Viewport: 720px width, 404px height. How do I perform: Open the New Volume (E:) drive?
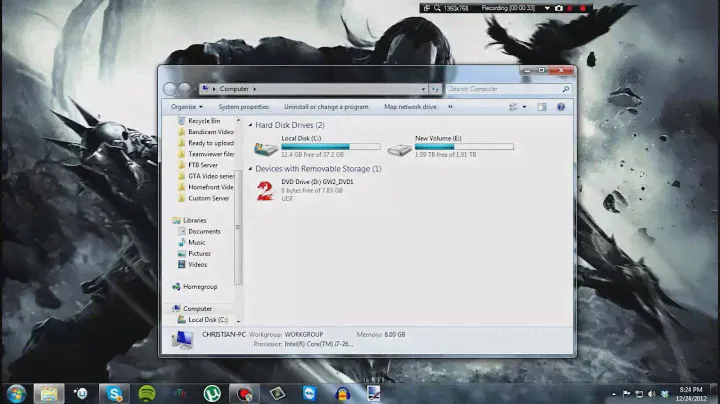(399, 148)
